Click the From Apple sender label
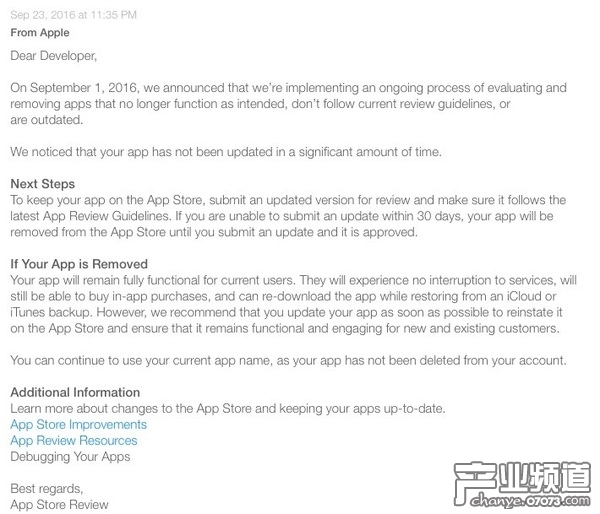Screen dimensions: 600x514 (40, 33)
